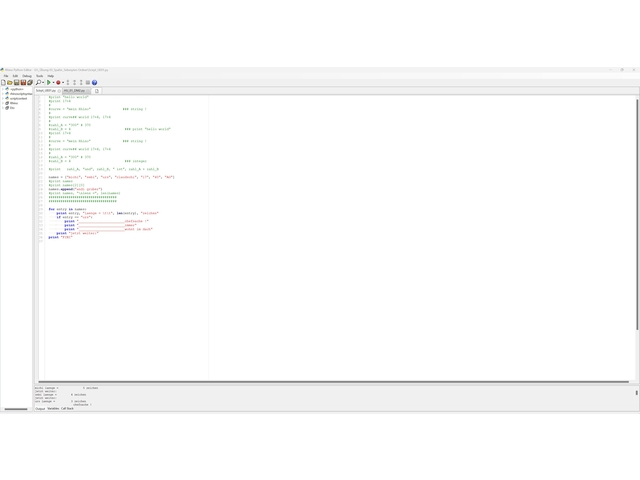
Task: Open the Debug menu
Action: coord(27,76)
